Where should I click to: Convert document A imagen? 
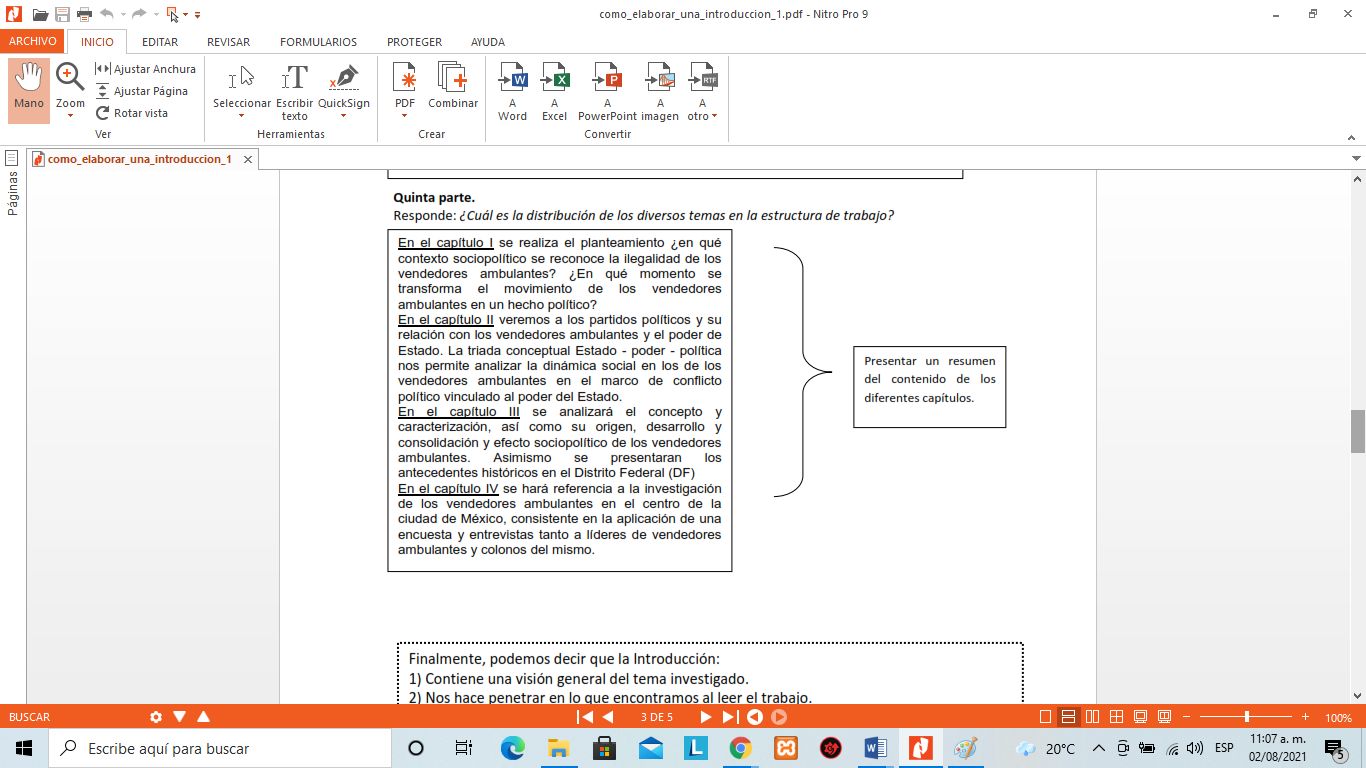point(660,92)
